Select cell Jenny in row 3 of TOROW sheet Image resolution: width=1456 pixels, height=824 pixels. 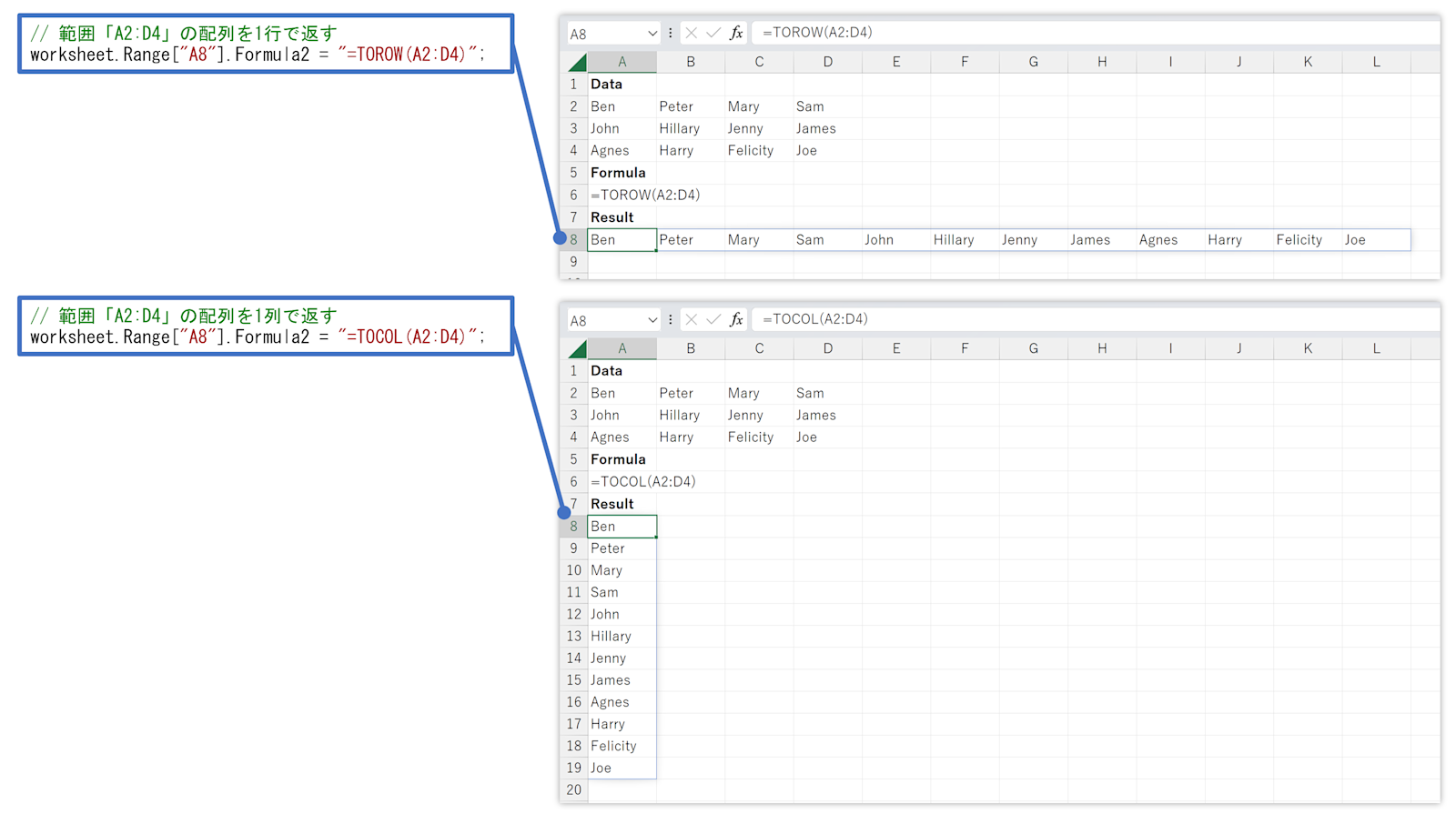759,129
